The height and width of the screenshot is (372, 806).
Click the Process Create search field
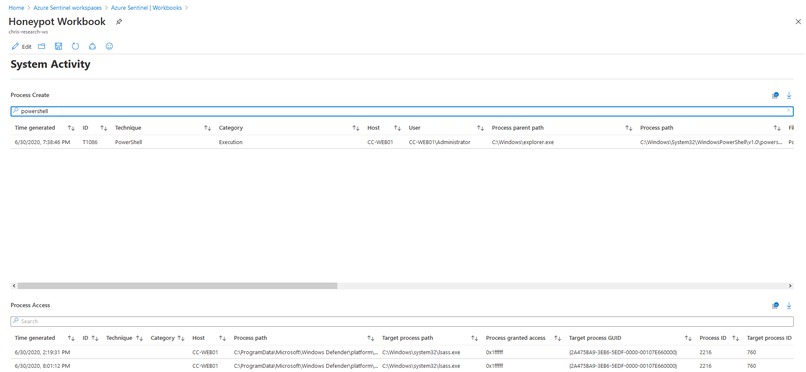click(401, 111)
